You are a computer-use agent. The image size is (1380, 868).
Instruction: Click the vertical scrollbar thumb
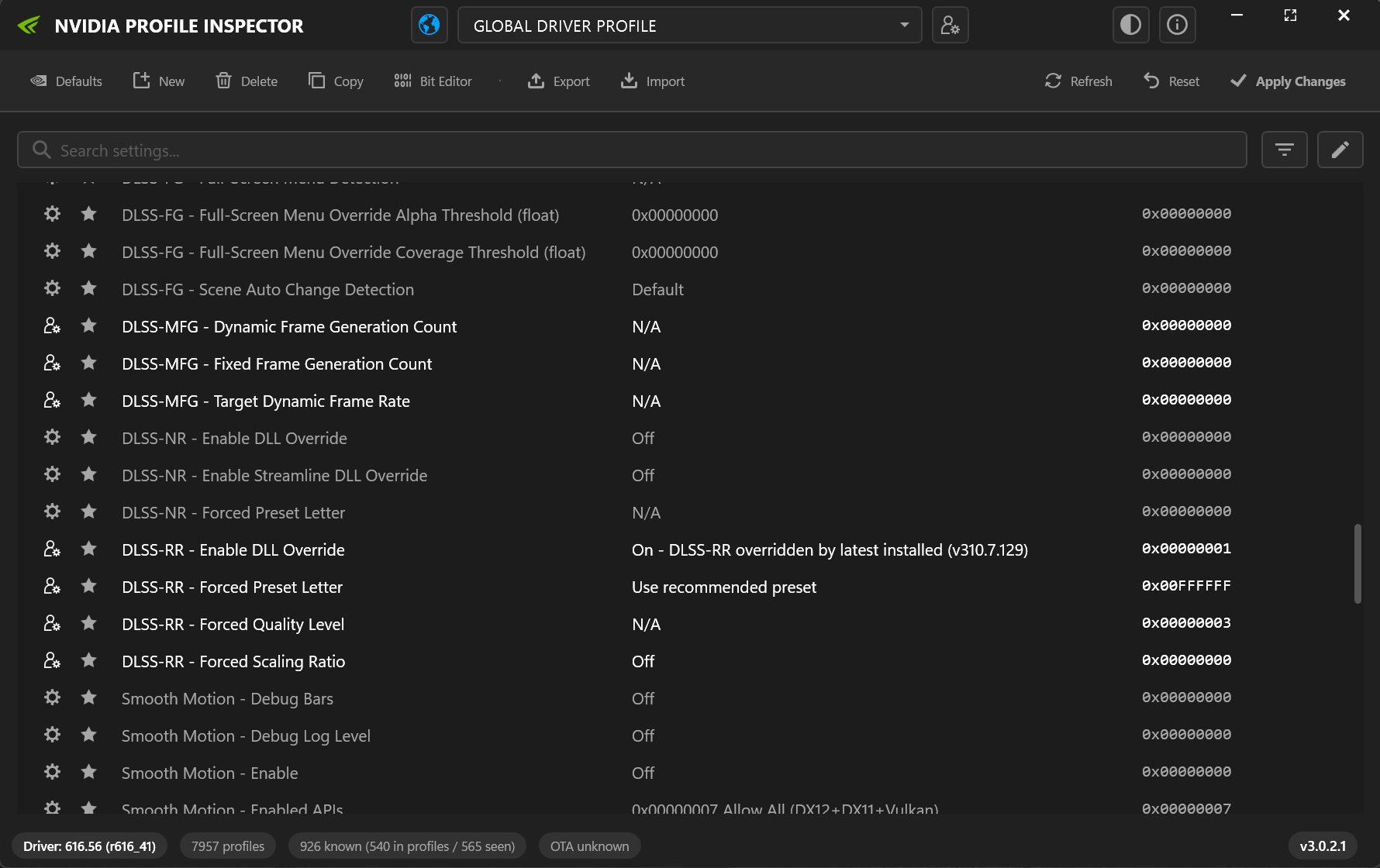1358,563
